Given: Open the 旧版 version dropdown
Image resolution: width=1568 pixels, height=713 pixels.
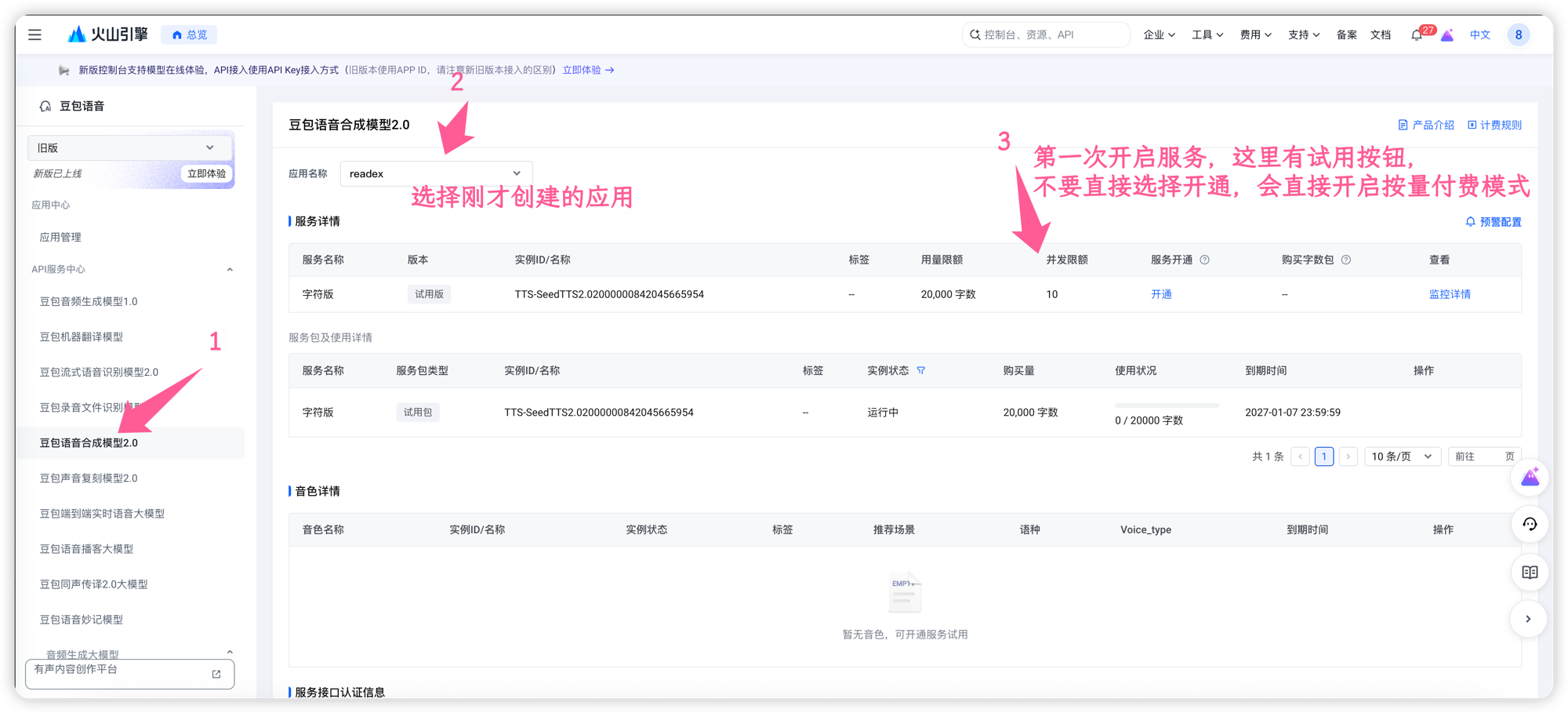Looking at the screenshot, I should point(129,147).
